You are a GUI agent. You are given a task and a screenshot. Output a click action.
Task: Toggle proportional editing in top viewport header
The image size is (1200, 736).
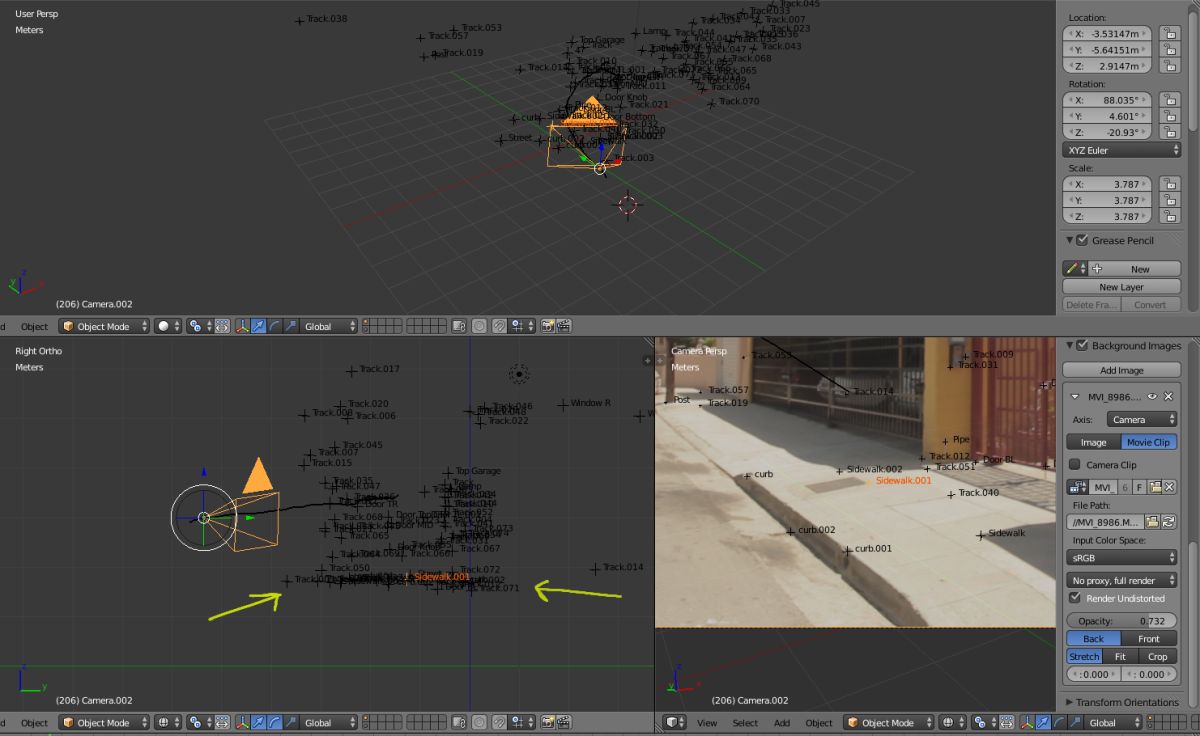pos(479,326)
